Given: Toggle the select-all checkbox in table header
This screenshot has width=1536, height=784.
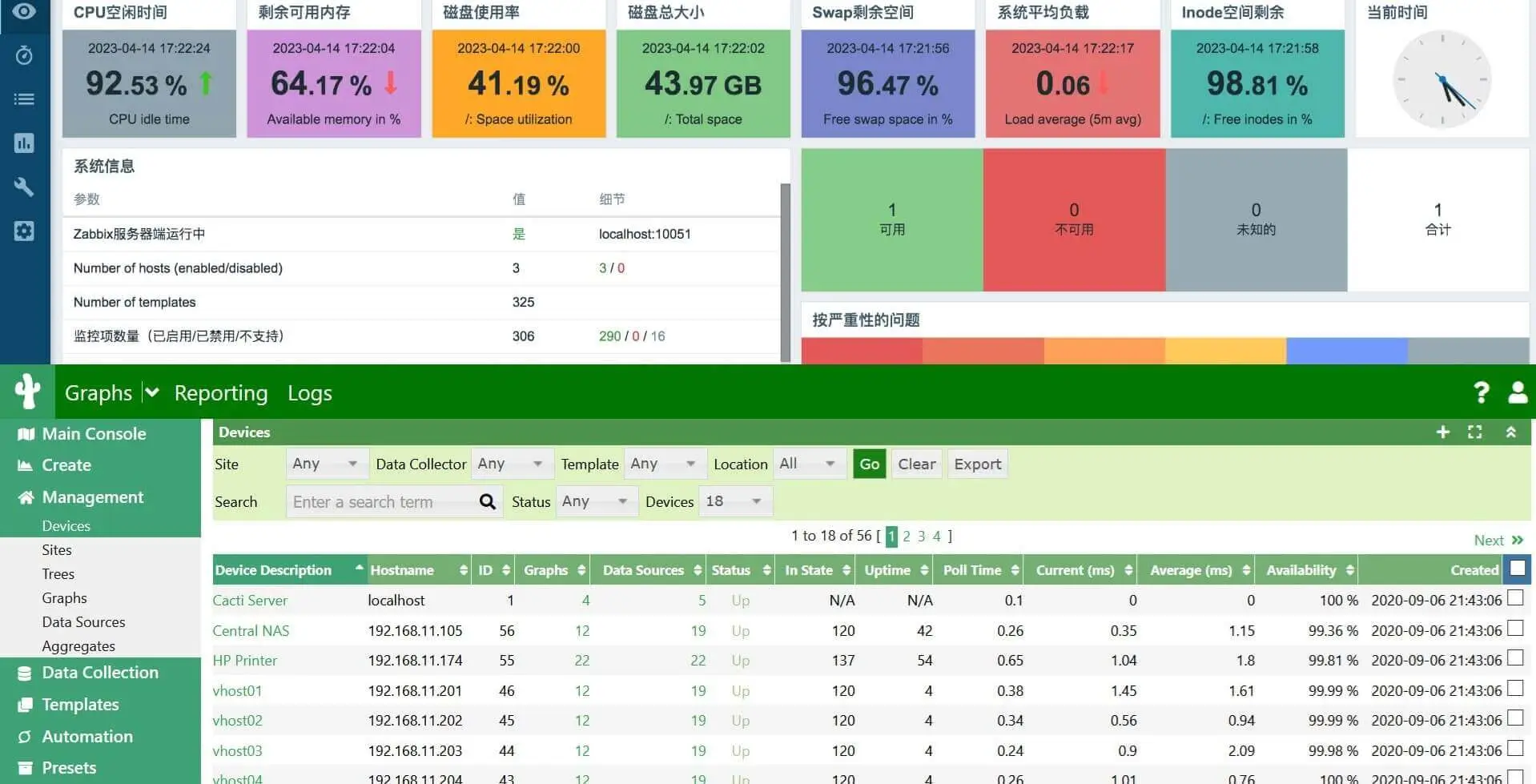Looking at the screenshot, I should pos(1516,569).
